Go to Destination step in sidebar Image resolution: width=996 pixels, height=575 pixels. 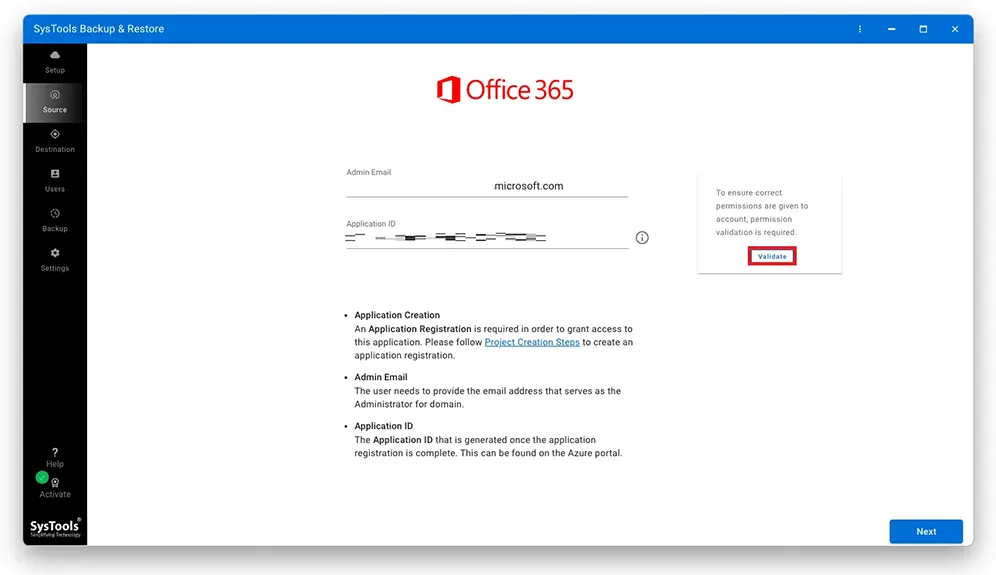pos(55,141)
